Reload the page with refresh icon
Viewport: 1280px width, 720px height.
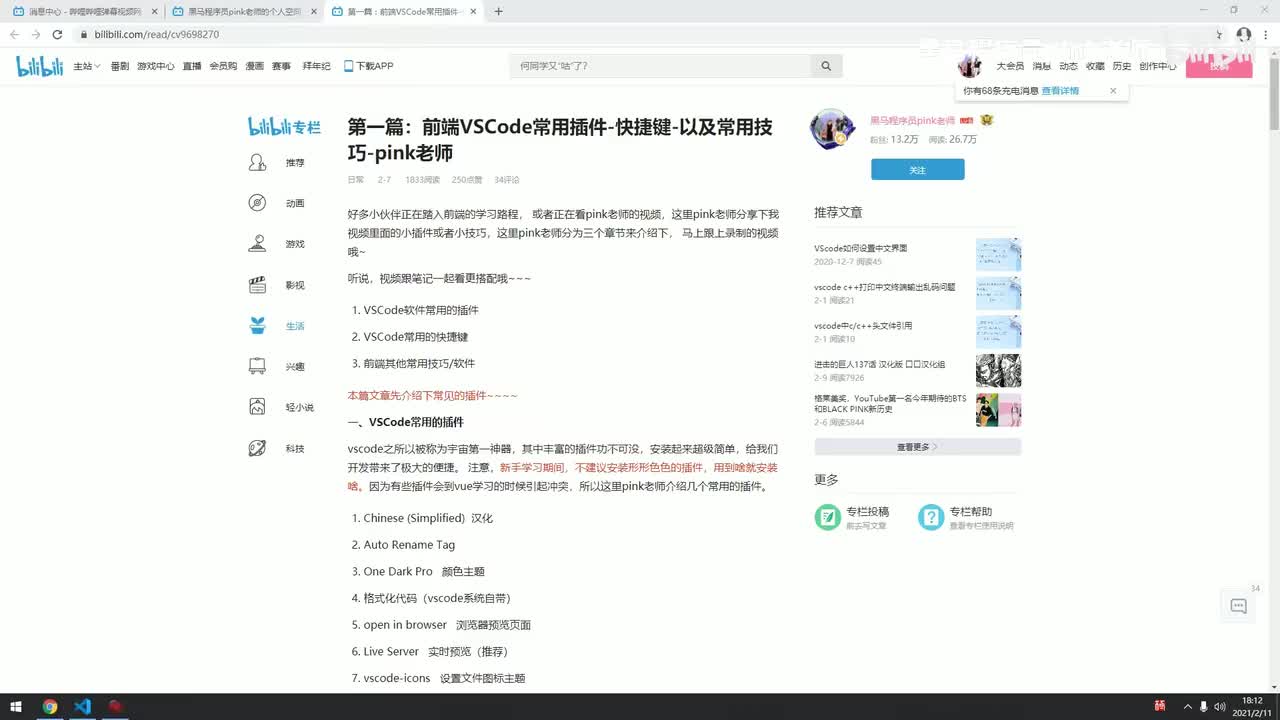(57, 34)
